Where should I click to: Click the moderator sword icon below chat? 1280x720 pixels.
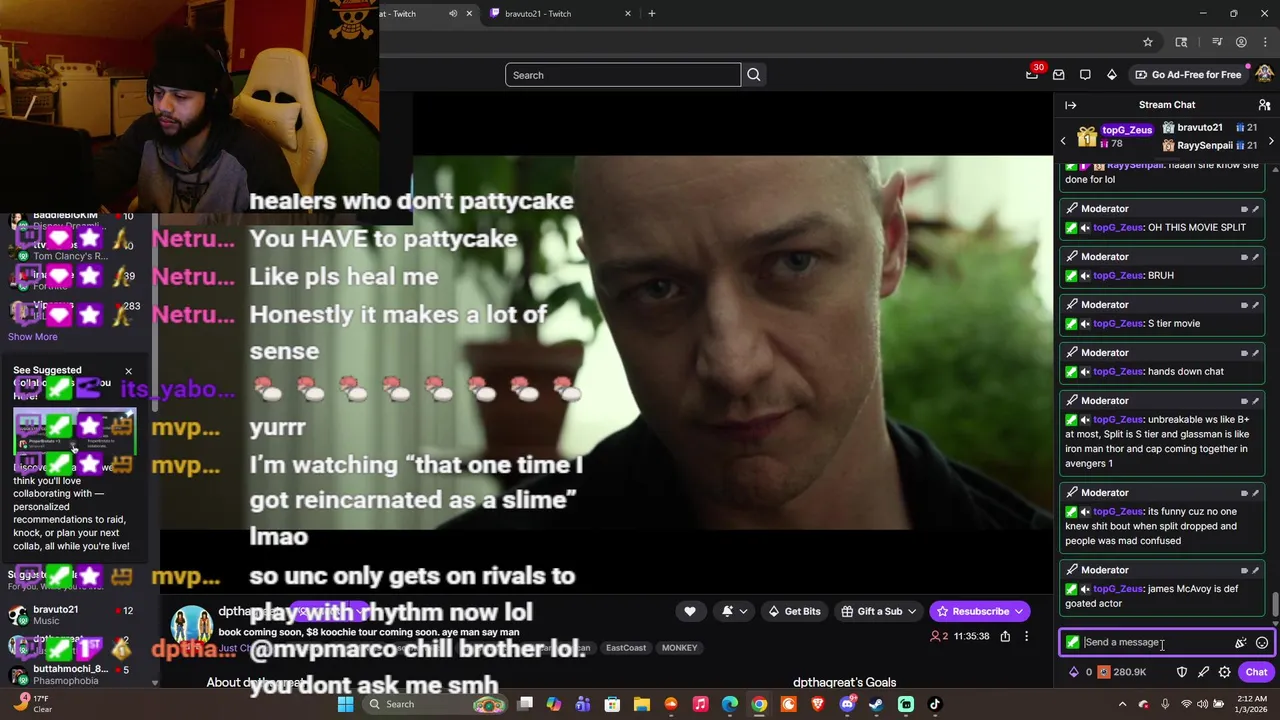1203,672
